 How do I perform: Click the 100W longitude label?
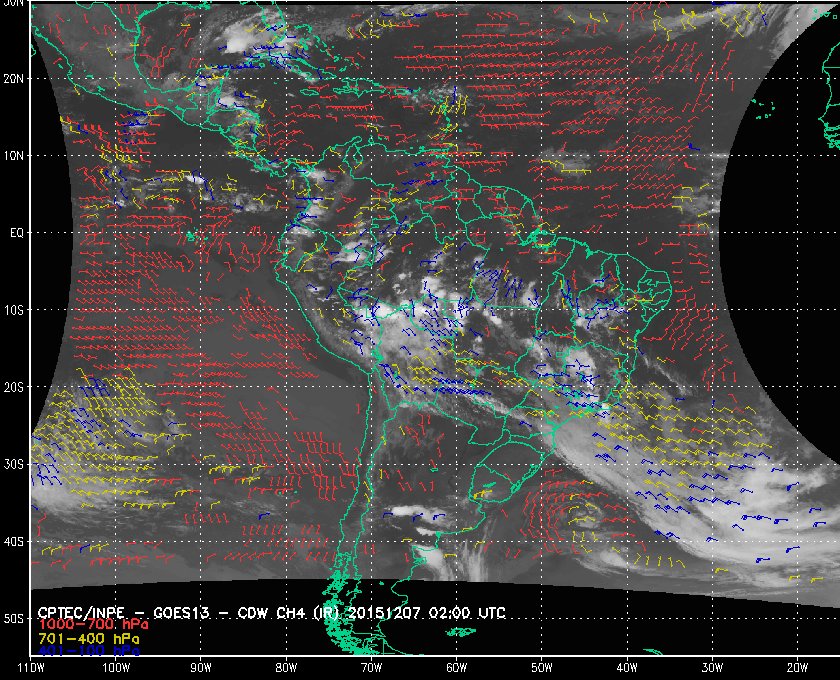116,668
